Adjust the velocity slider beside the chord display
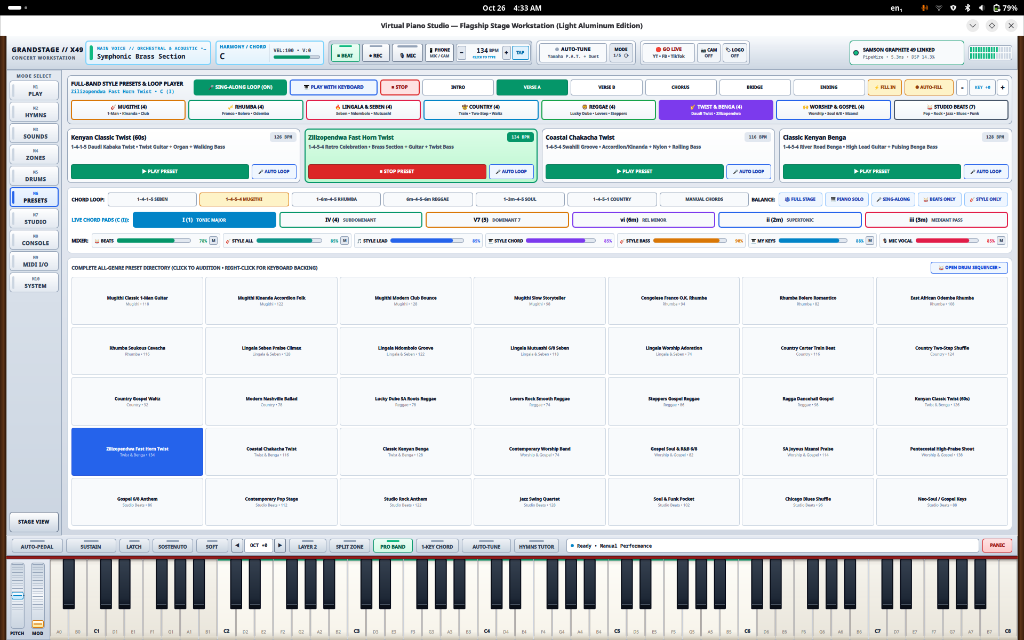 [297, 57]
